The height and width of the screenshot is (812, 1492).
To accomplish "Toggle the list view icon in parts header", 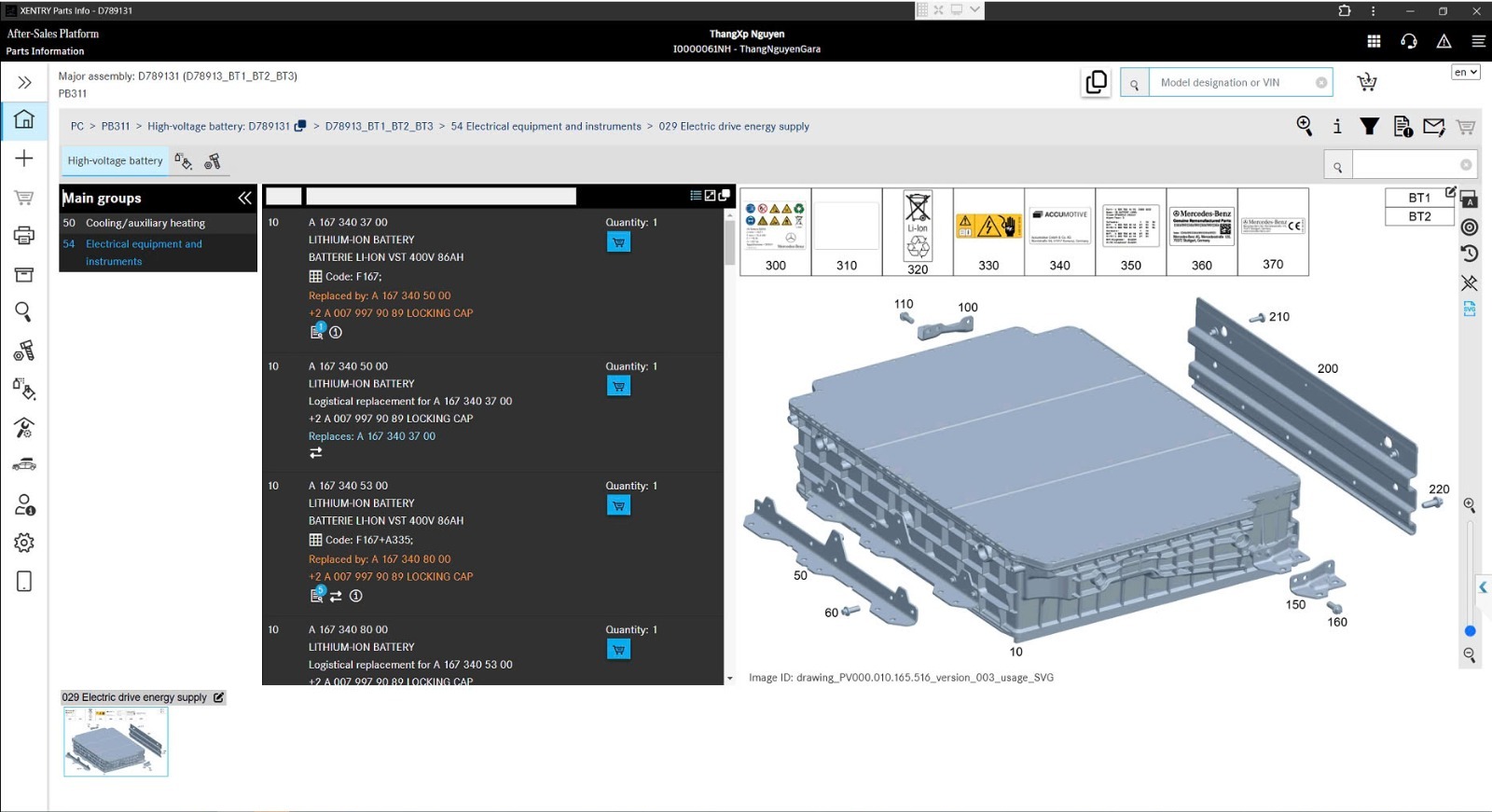I will click(696, 195).
